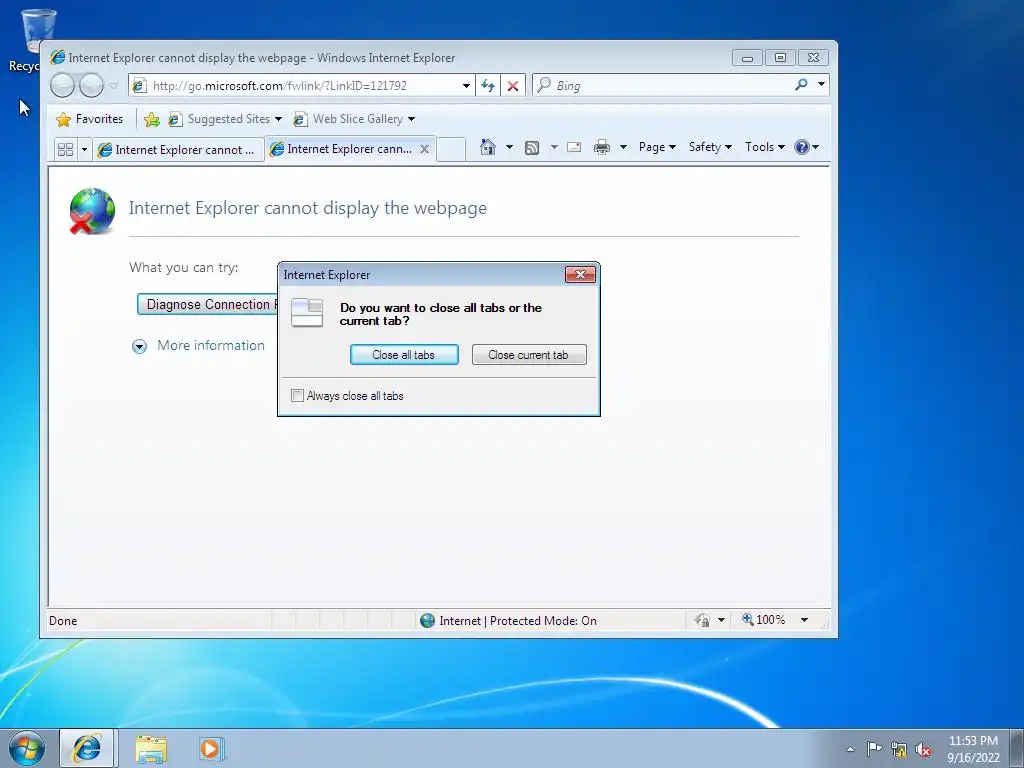Click the search magnifier icon
Screen dimensions: 1024x768
pyautogui.click(x=801, y=85)
